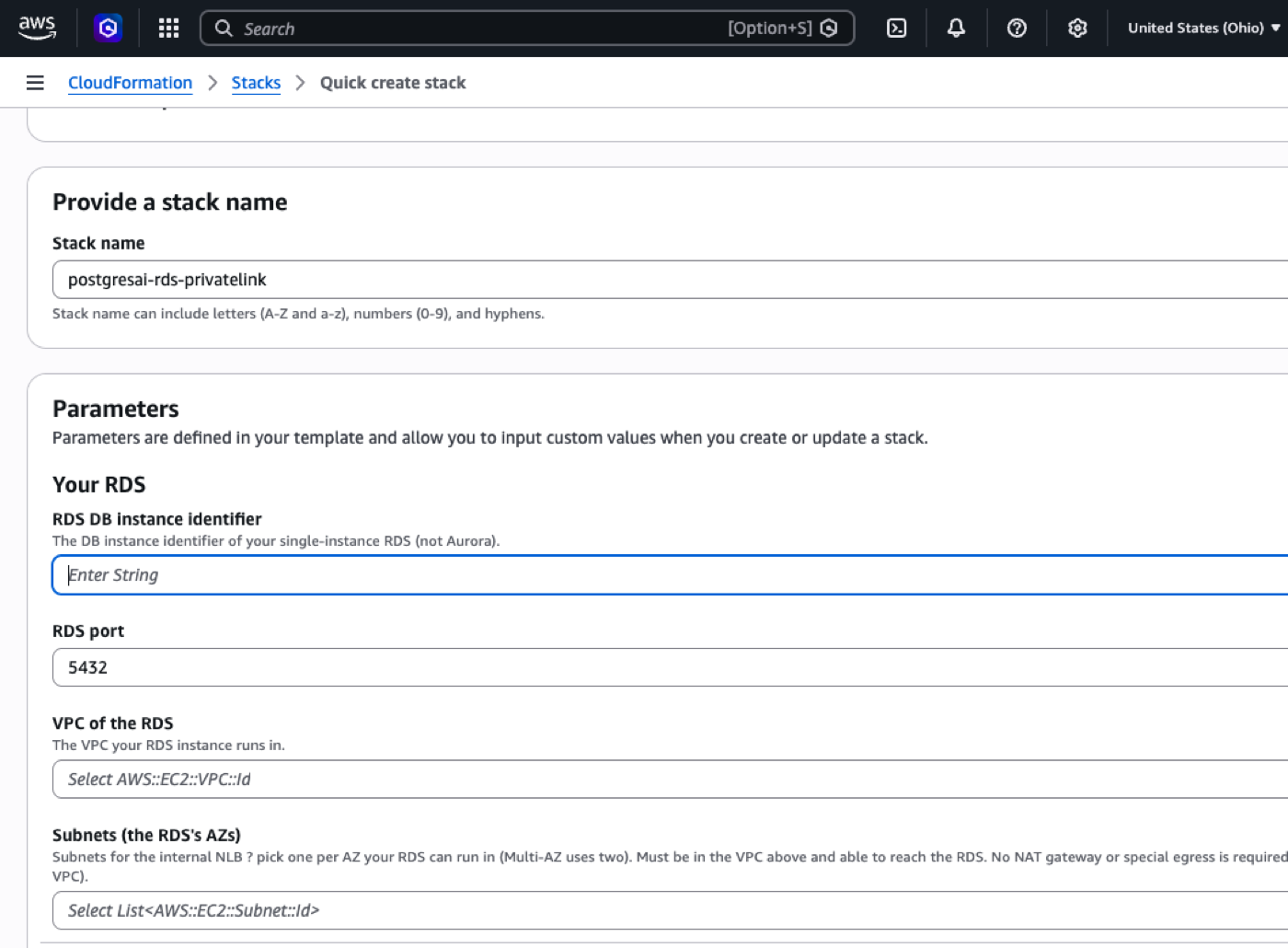
Task: Open the AWS home logo
Action: [x=37, y=28]
